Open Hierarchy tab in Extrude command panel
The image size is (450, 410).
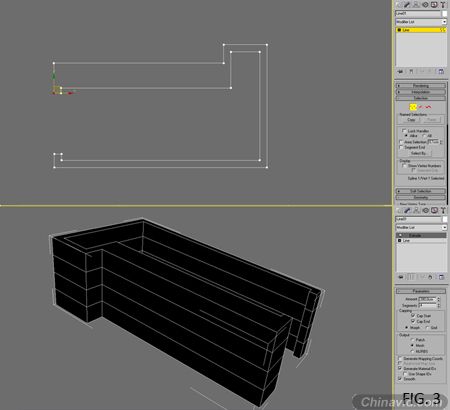click(416, 210)
